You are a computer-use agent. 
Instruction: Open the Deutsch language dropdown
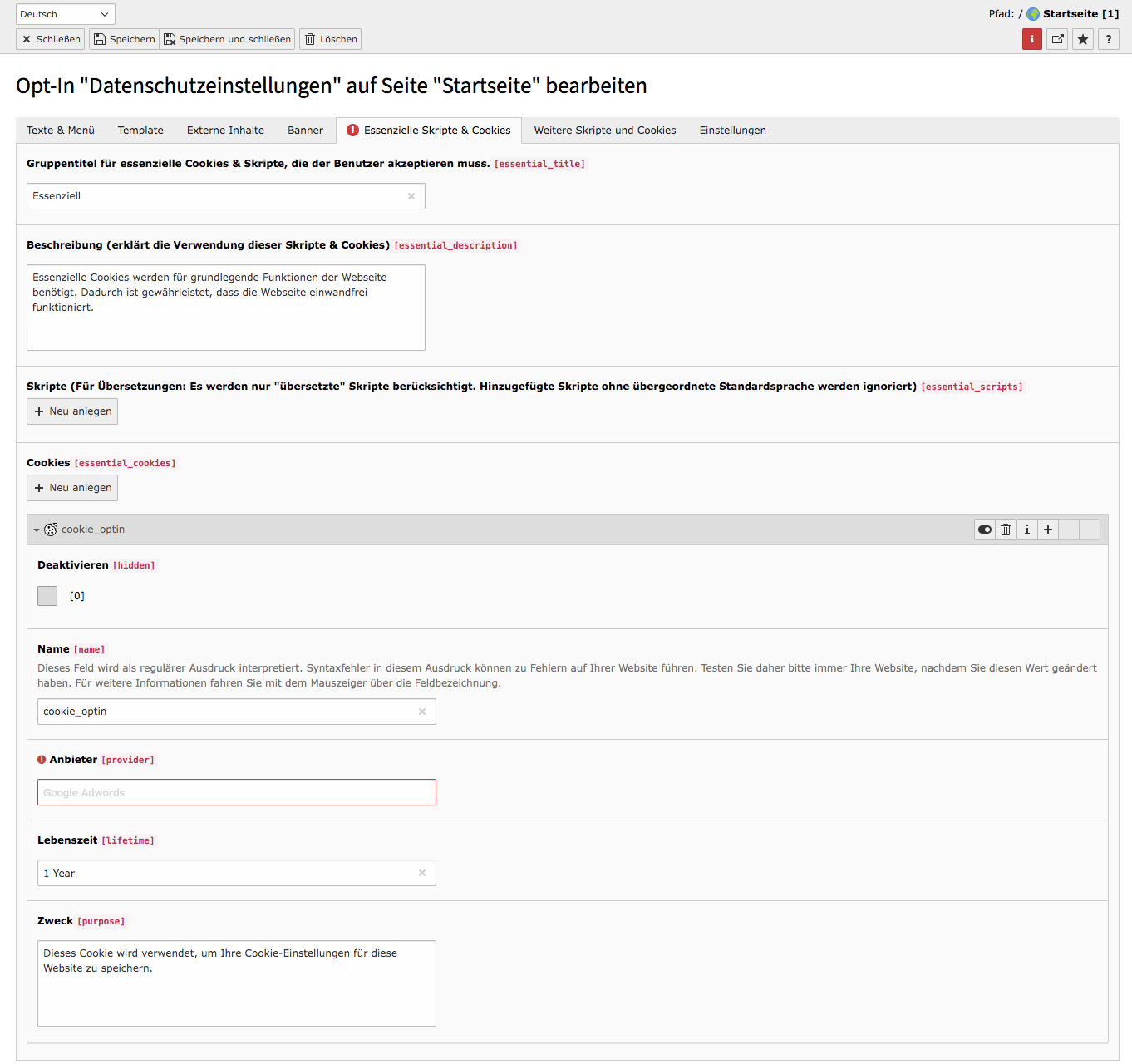coord(65,13)
